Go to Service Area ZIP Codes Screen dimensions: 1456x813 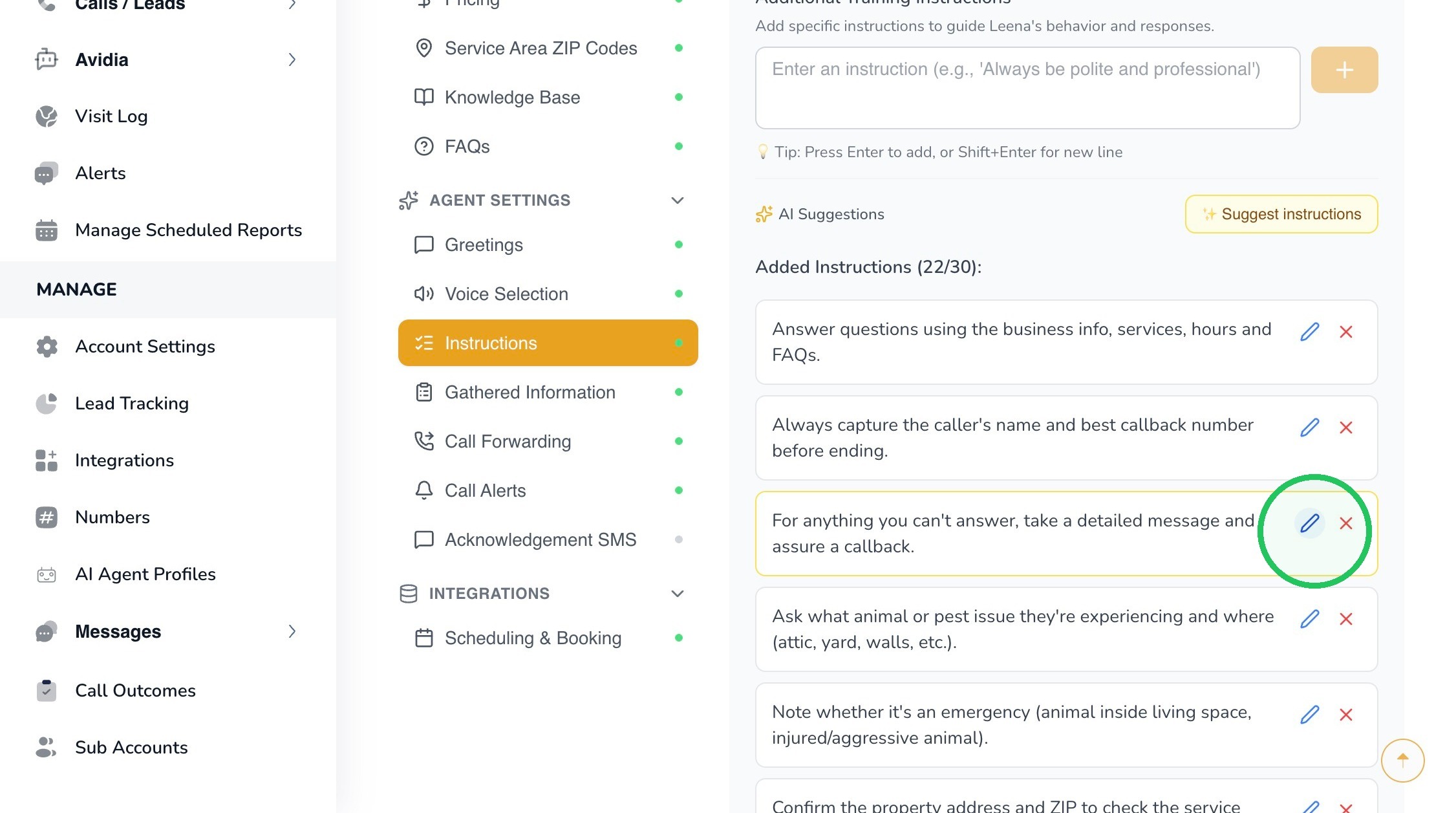548,48
